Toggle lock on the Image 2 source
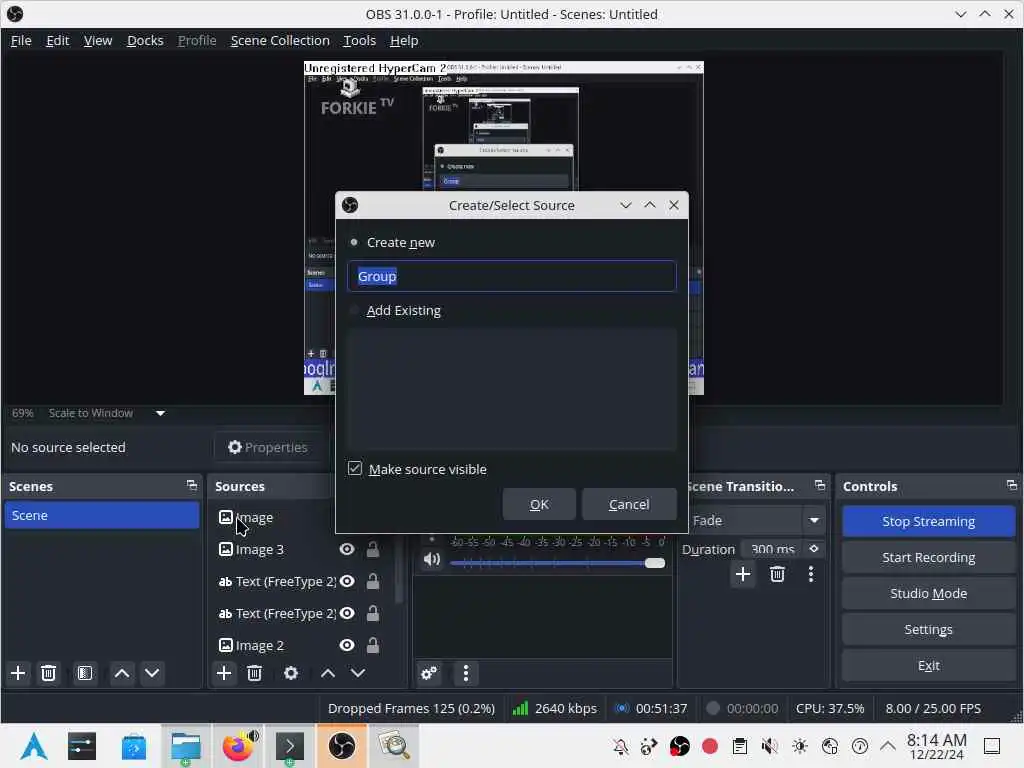This screenshot has height=768, width=1024. point(373,645)
